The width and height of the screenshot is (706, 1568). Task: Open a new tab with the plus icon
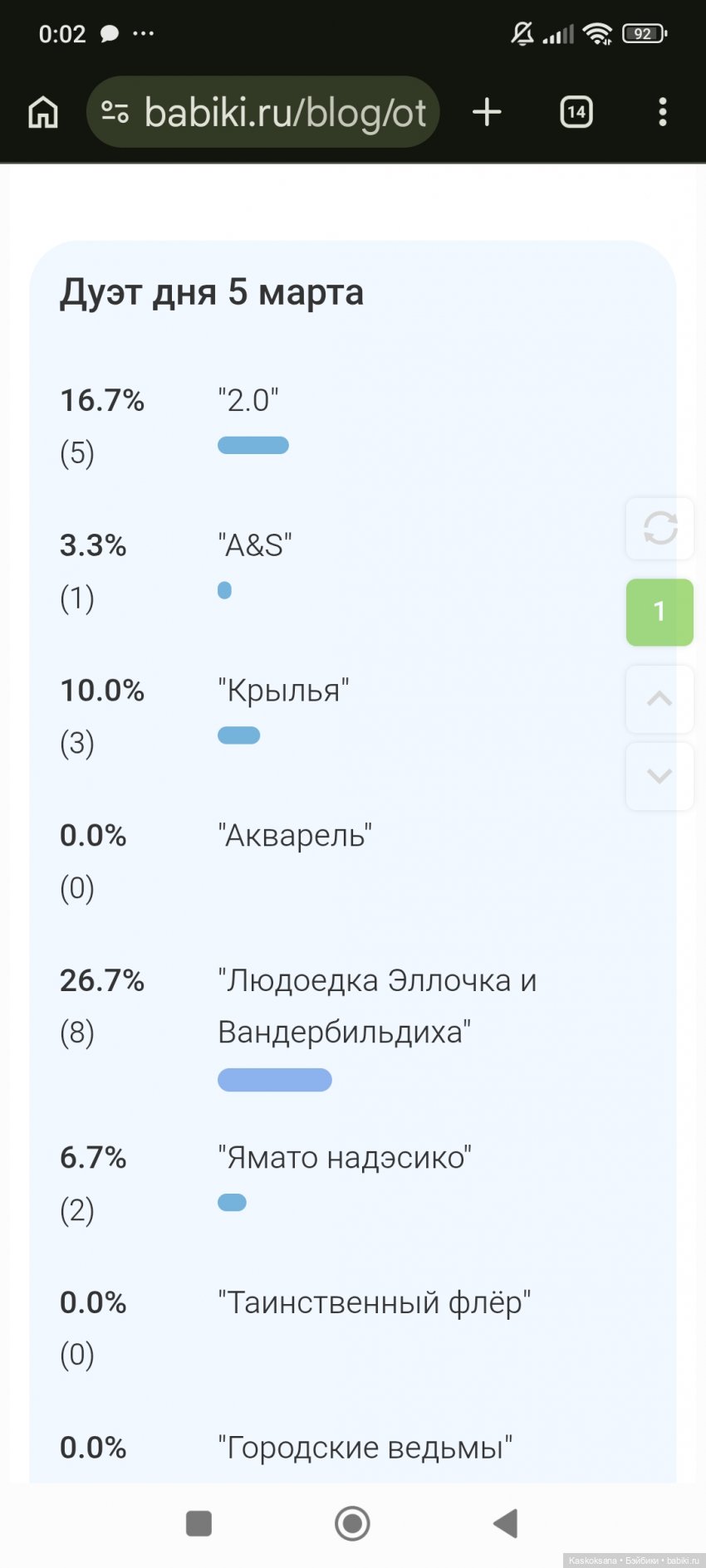click(487, 112)
